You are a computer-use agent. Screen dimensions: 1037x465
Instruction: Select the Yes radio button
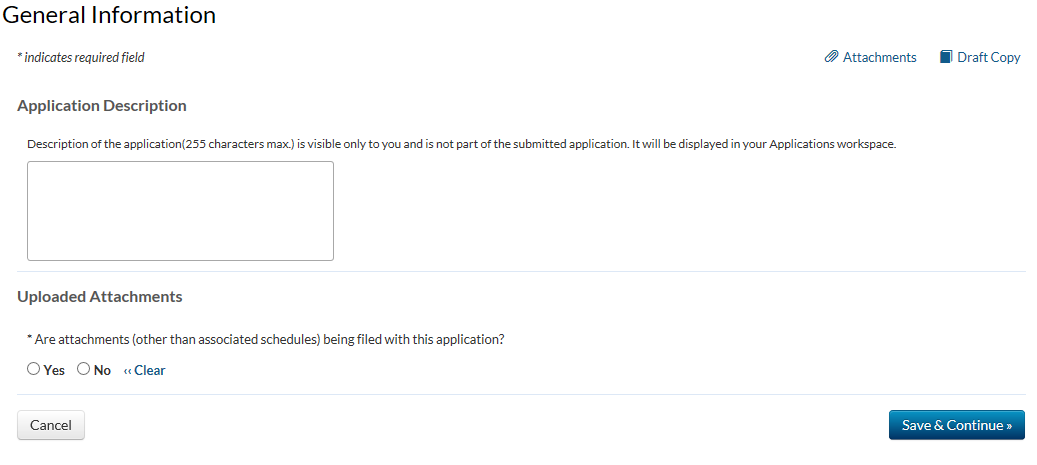pyautogui.click(x=34, y=369)
